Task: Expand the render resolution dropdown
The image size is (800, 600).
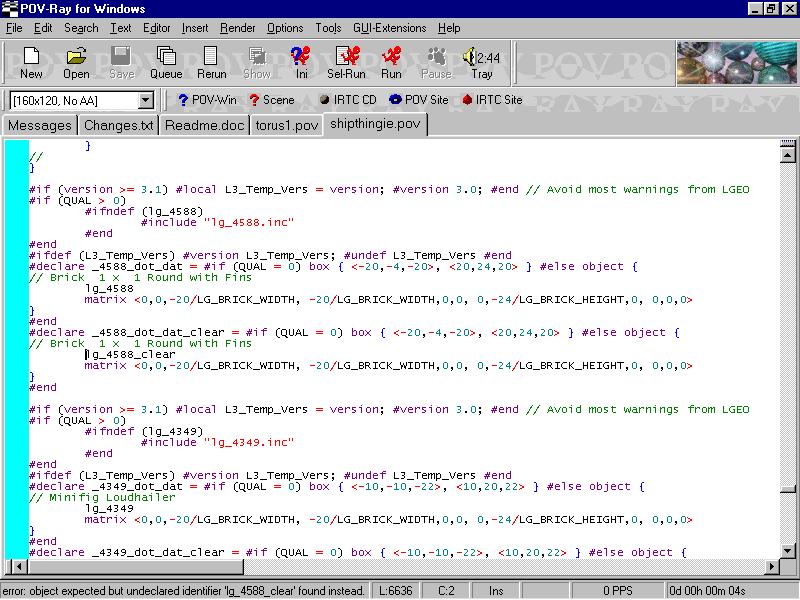Action: pos(145,100)
